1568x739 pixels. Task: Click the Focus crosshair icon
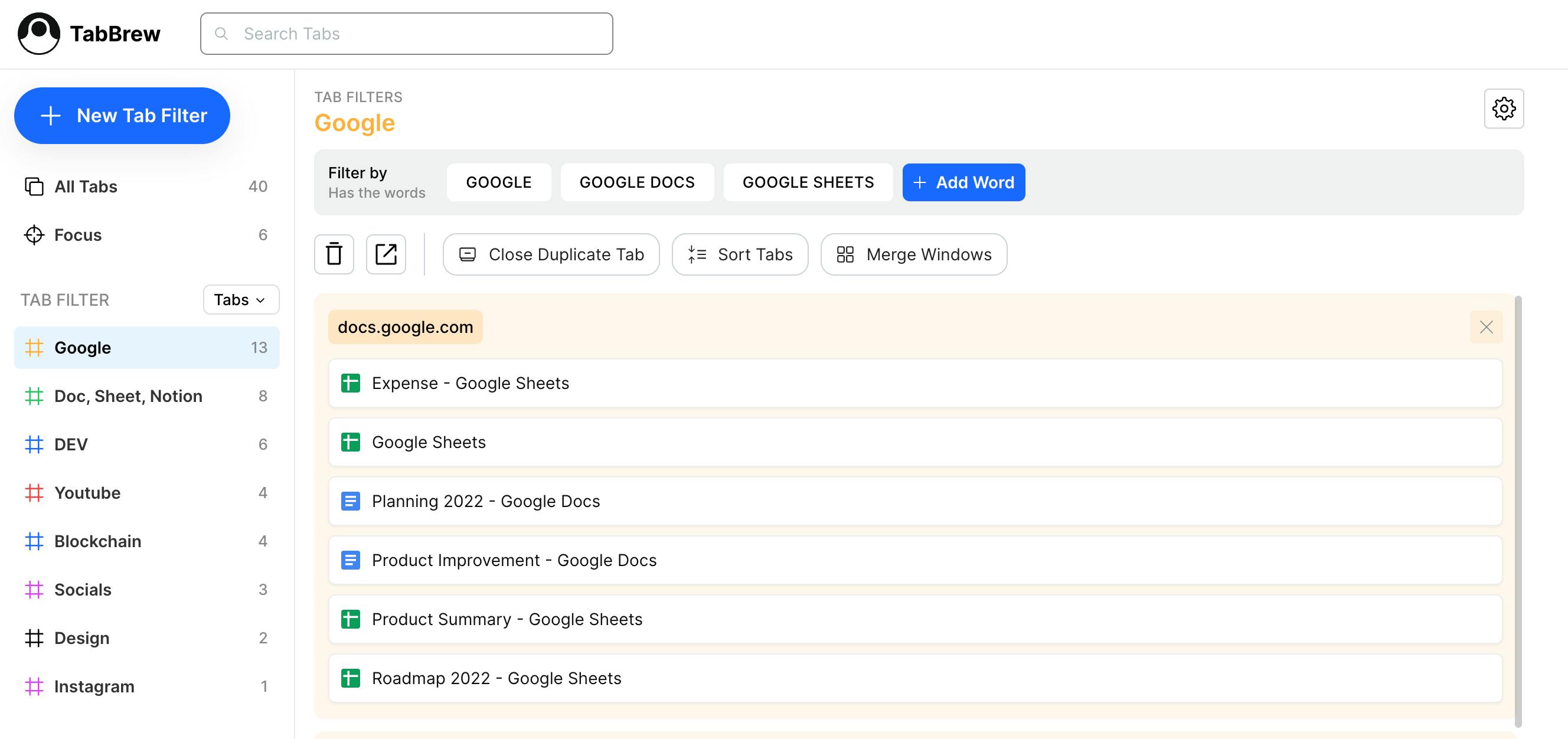pyautogui.click(x=34, y=235)
